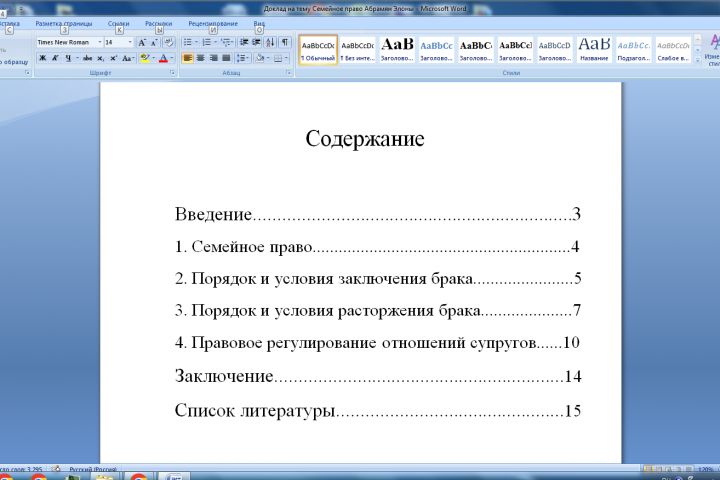
Task: Toggle bold formatting (Ж)
Action: point(42,58)
